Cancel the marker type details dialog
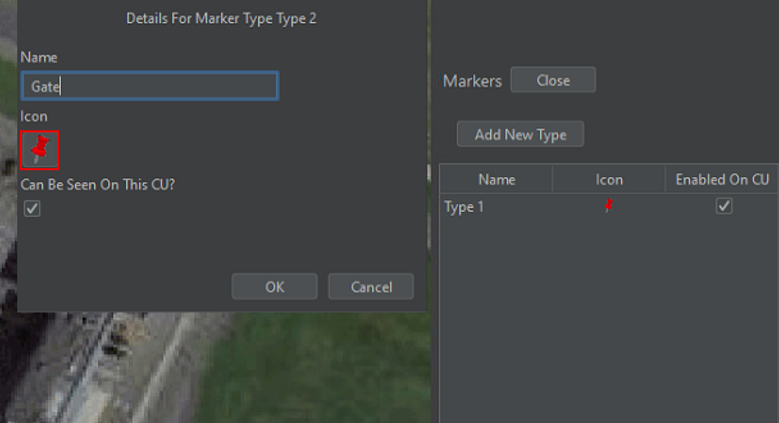The height and width of the screenshot is (423, 779). tap(371, 287)
